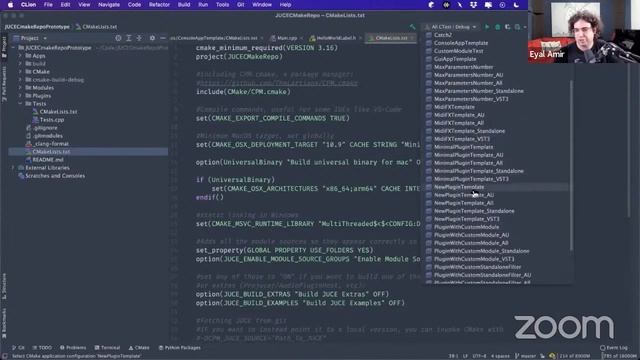Click the expand all icon in Project panel

129,38
